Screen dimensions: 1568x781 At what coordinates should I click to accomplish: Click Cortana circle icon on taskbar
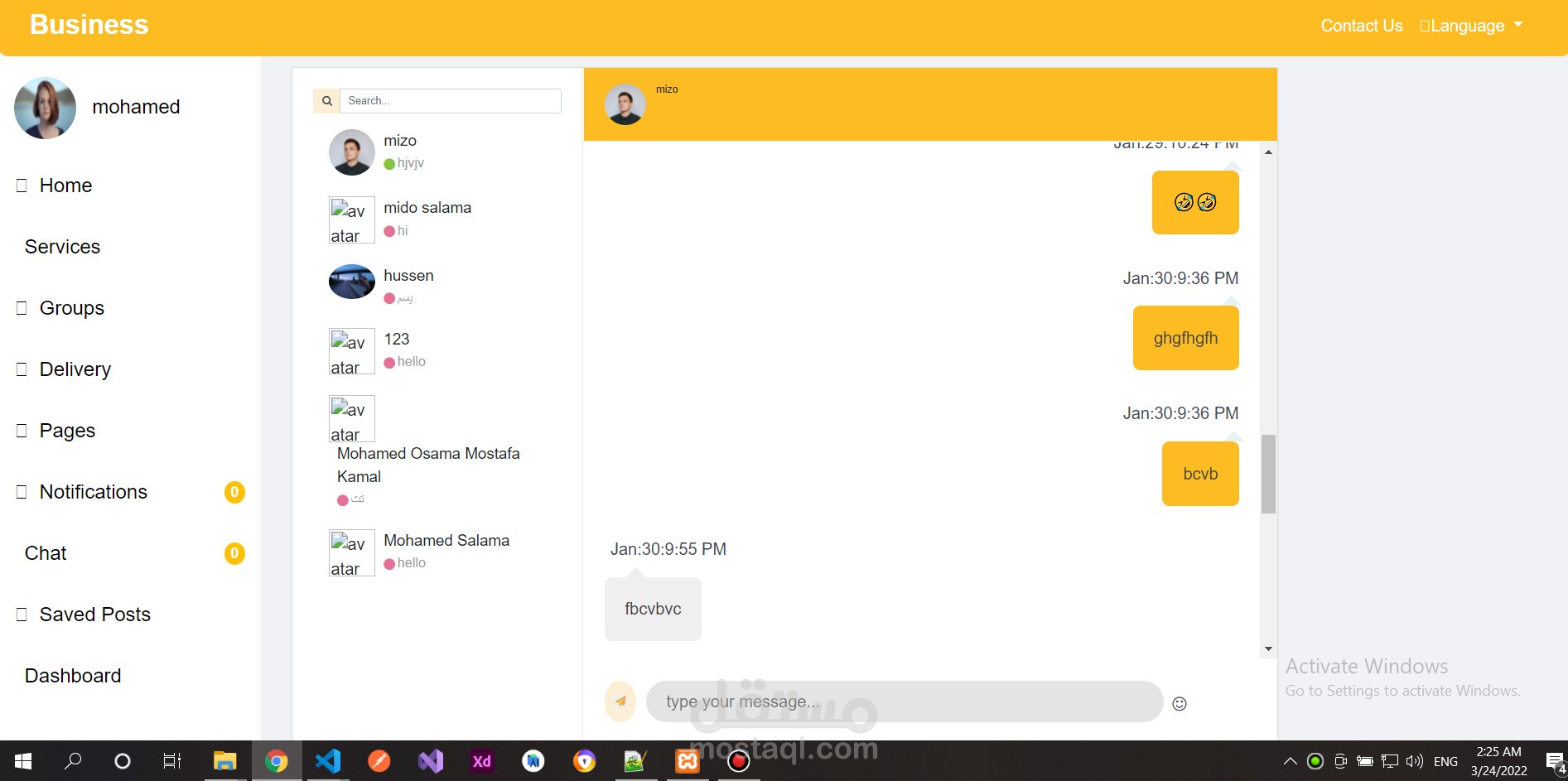click(123, 761)
